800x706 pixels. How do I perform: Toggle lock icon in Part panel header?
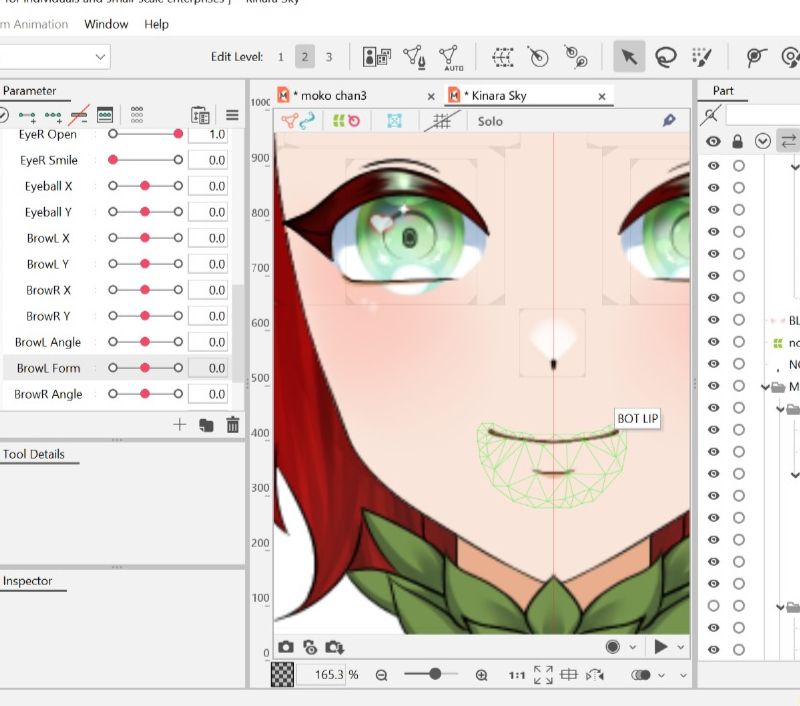737,141
